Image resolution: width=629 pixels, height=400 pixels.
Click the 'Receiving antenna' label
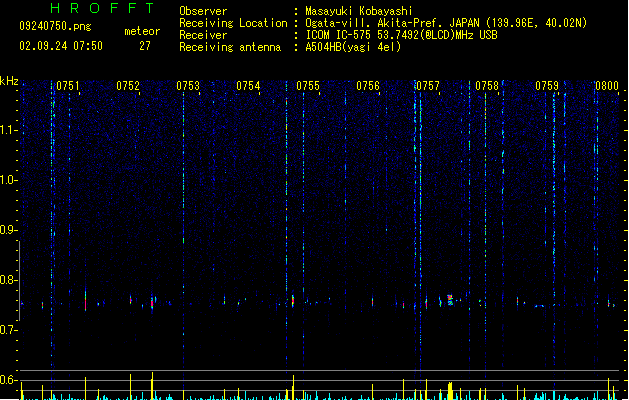230,47
